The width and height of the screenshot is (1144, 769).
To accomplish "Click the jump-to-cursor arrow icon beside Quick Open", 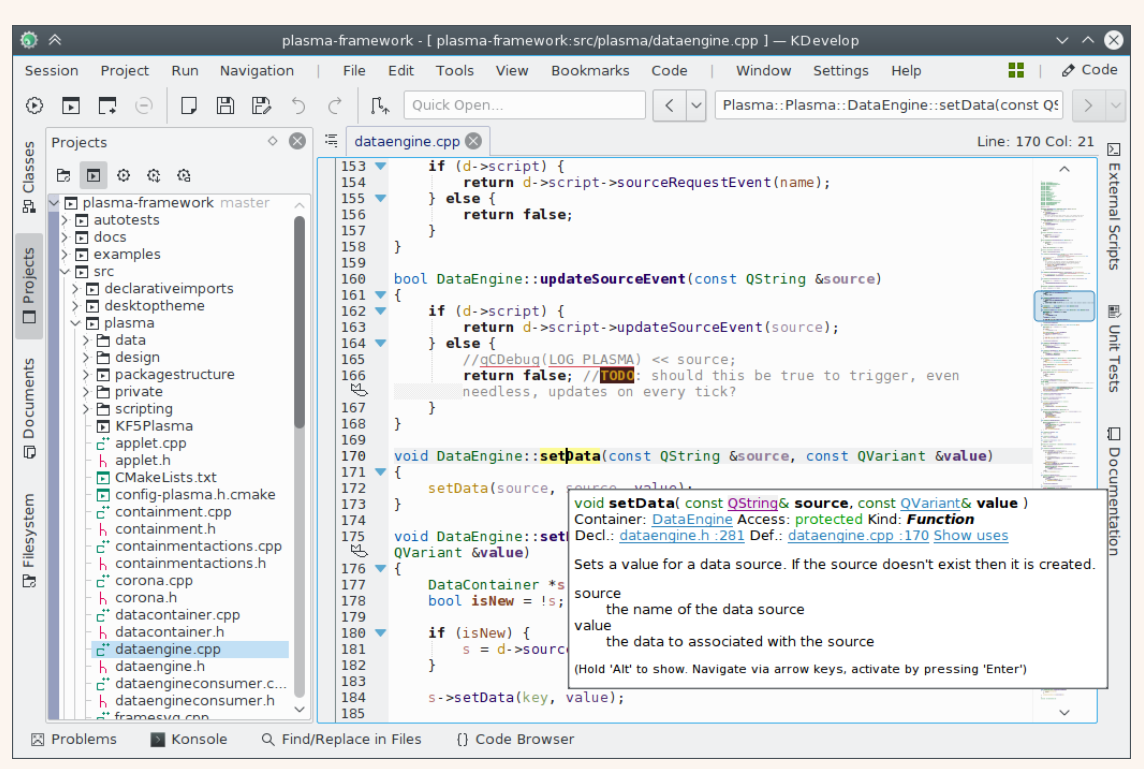I will coord(379,105).
